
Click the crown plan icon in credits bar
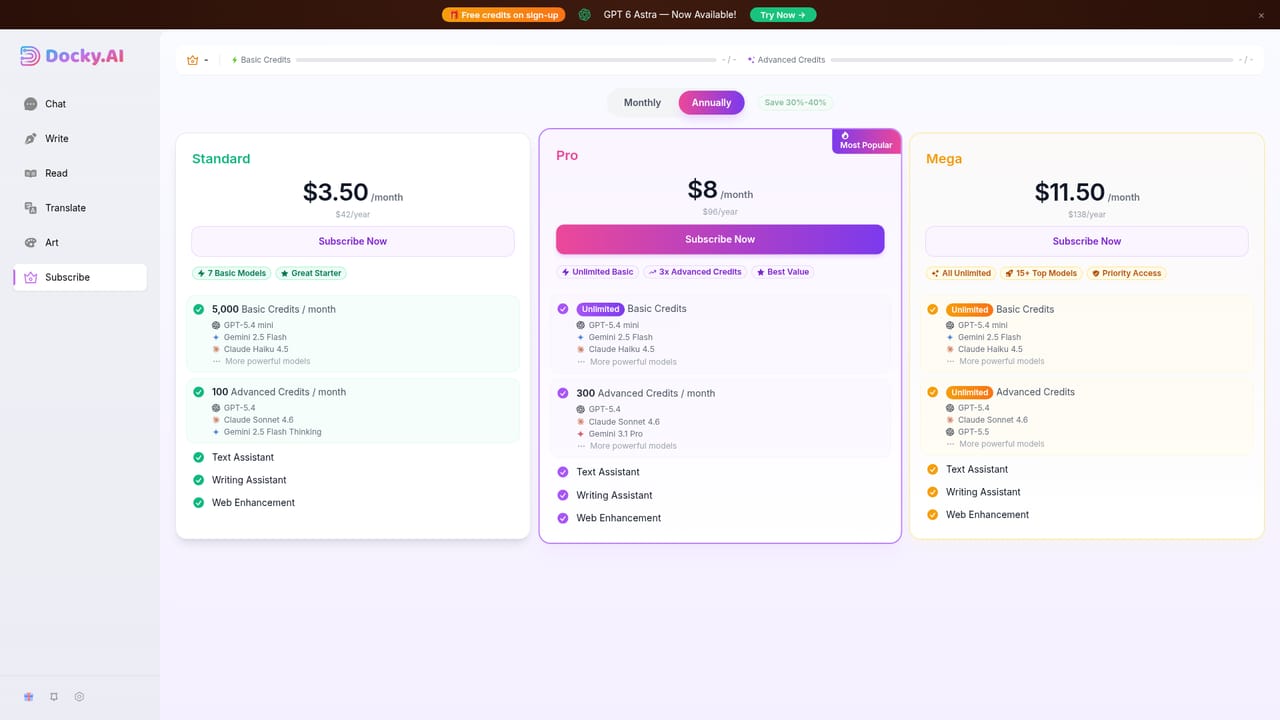(x=193, y=60)
